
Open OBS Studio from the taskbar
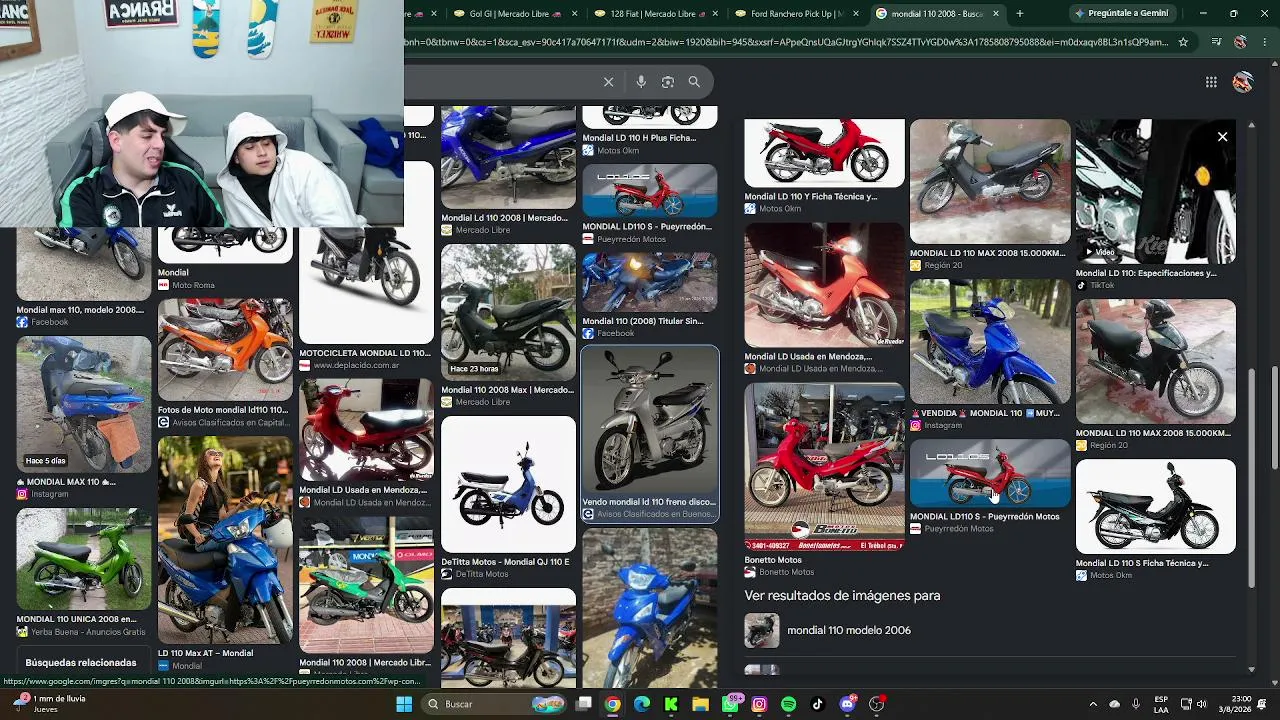[x=877, y=704]
